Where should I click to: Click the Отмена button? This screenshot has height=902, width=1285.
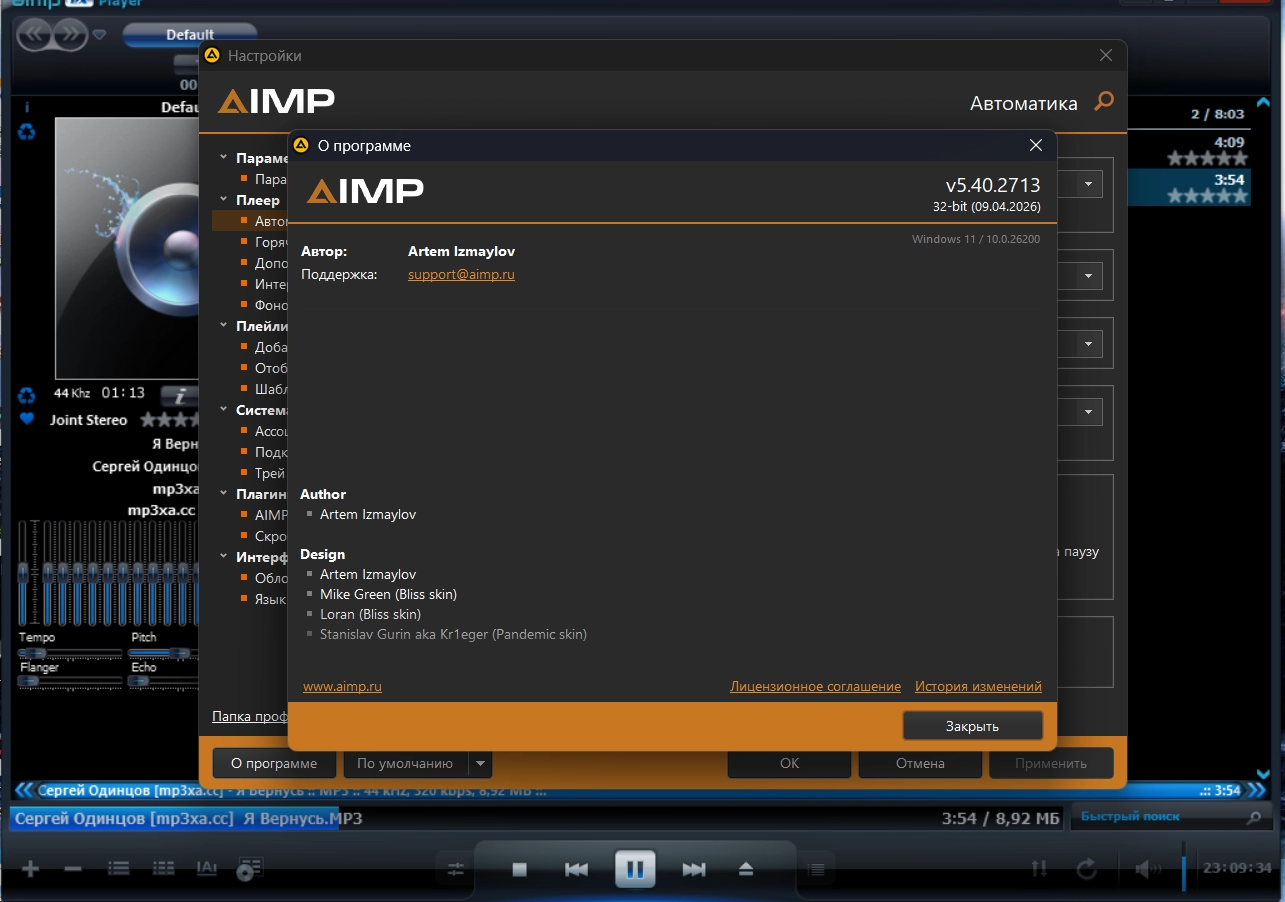(920, 764)
